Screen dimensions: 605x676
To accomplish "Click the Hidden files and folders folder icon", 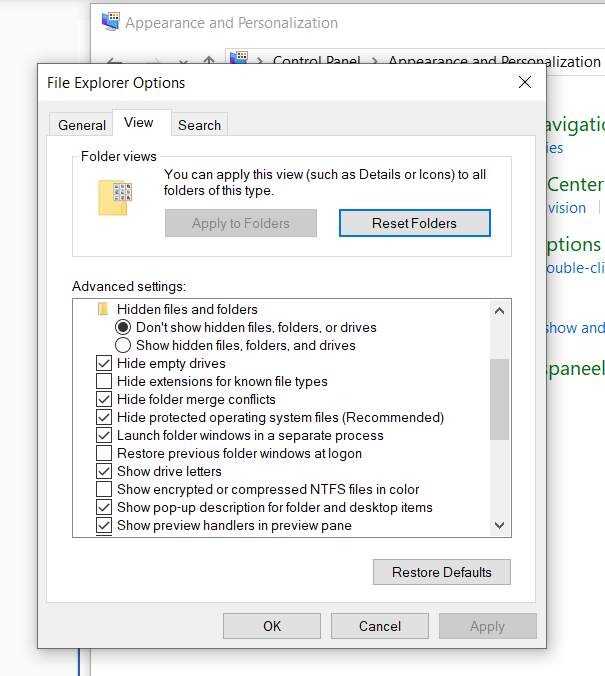I will point(103,309).
